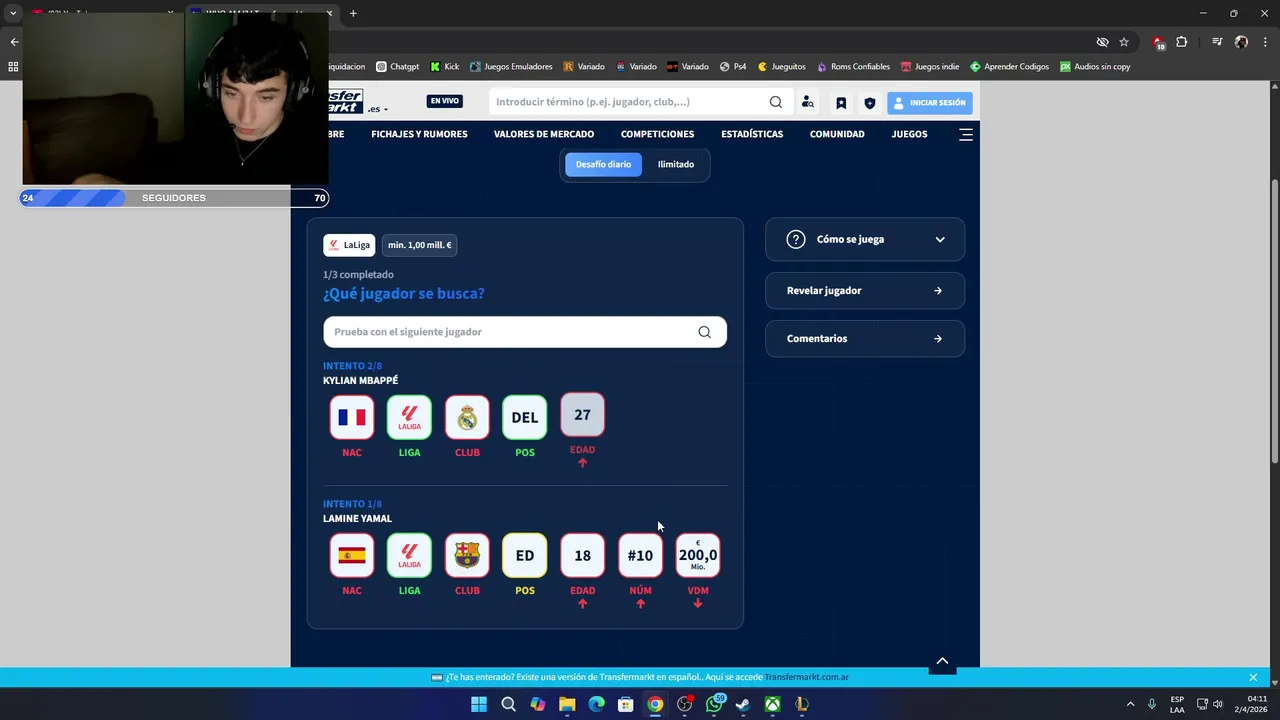Open Valores de Mercado menu
Image resolution: width=1280 pixels, height=720 pixels.
[x=544, y=134]
